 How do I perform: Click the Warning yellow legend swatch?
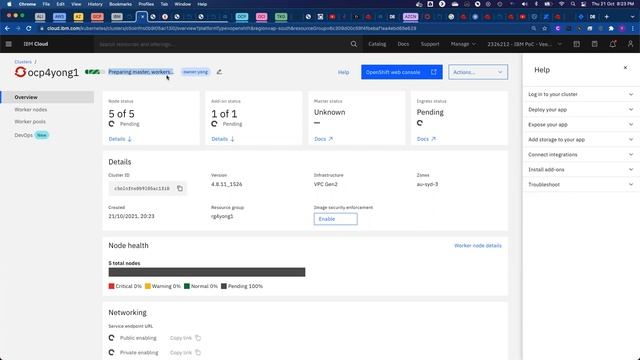[148, 286]
